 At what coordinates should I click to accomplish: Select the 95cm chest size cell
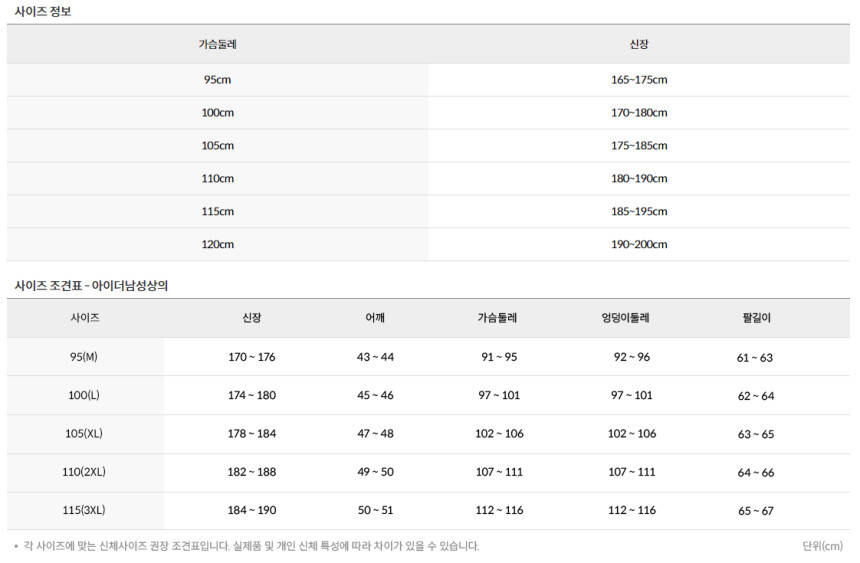pyautogui.click(x=217, y=80)
